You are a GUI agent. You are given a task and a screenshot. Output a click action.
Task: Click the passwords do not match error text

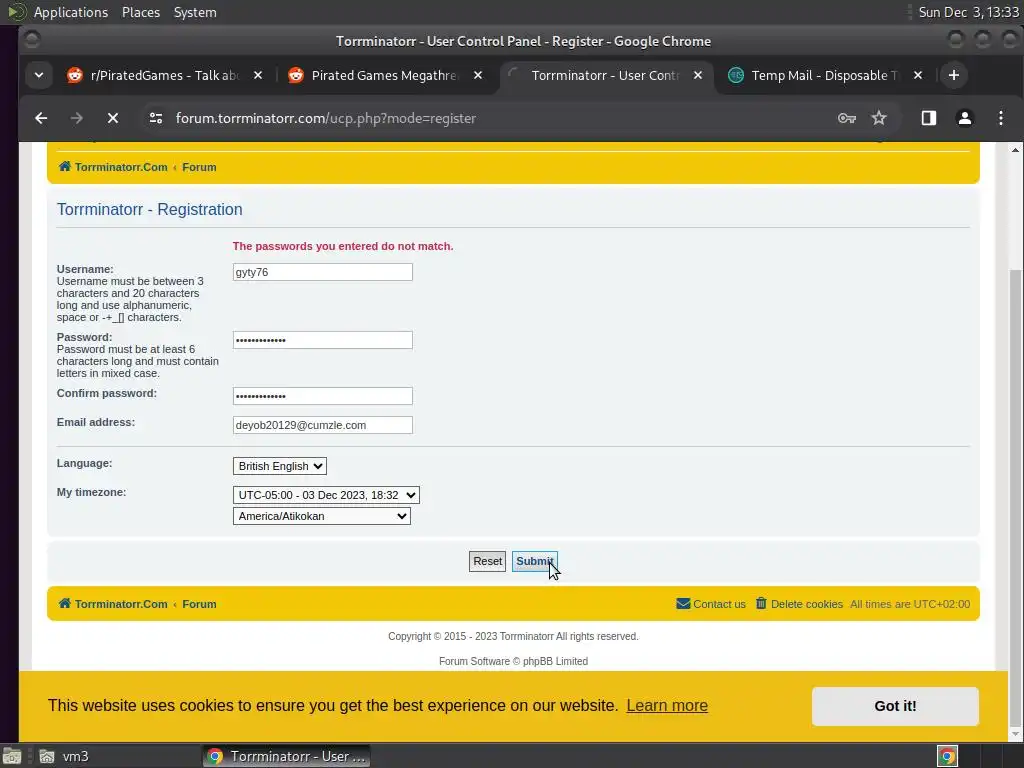343,246
